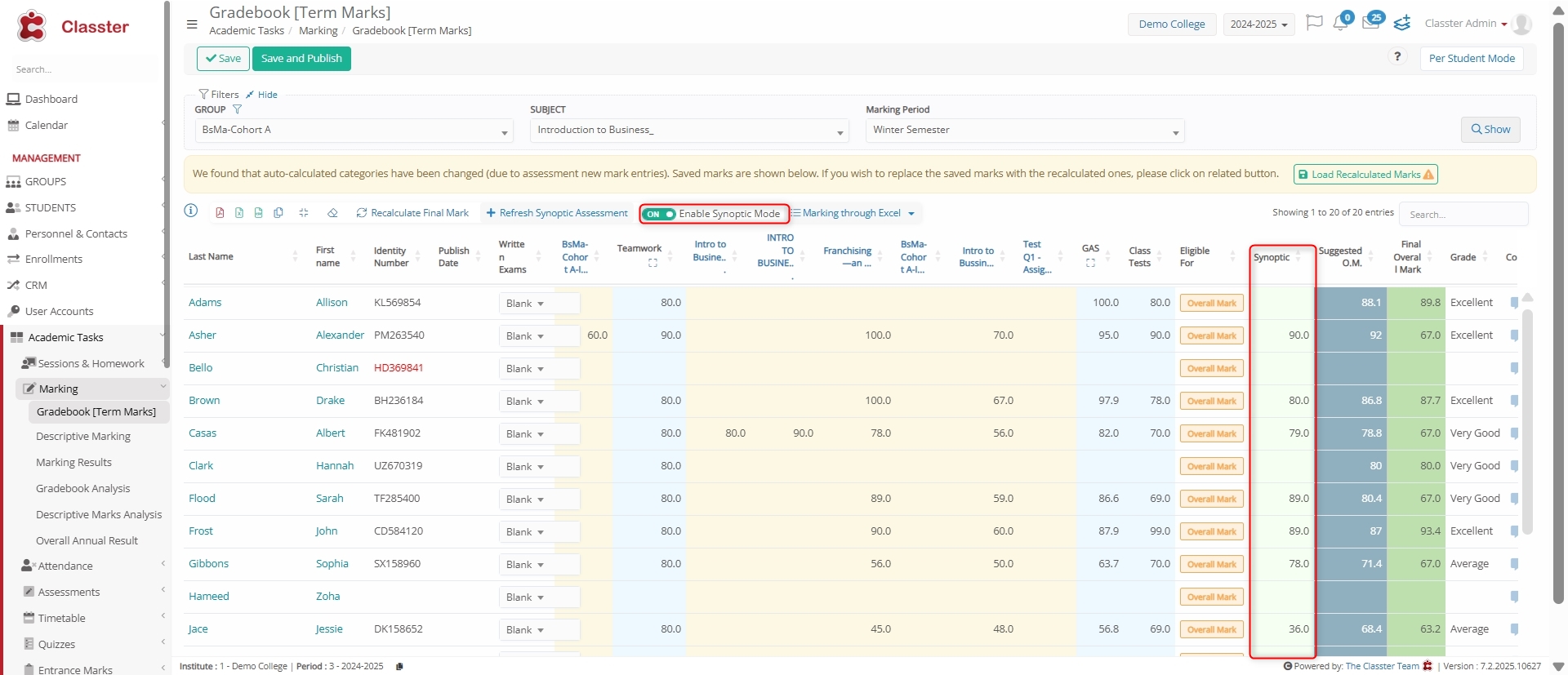Click the filter funnel next to GROUP
The image size is (1568, 675).
coord(237,109)
